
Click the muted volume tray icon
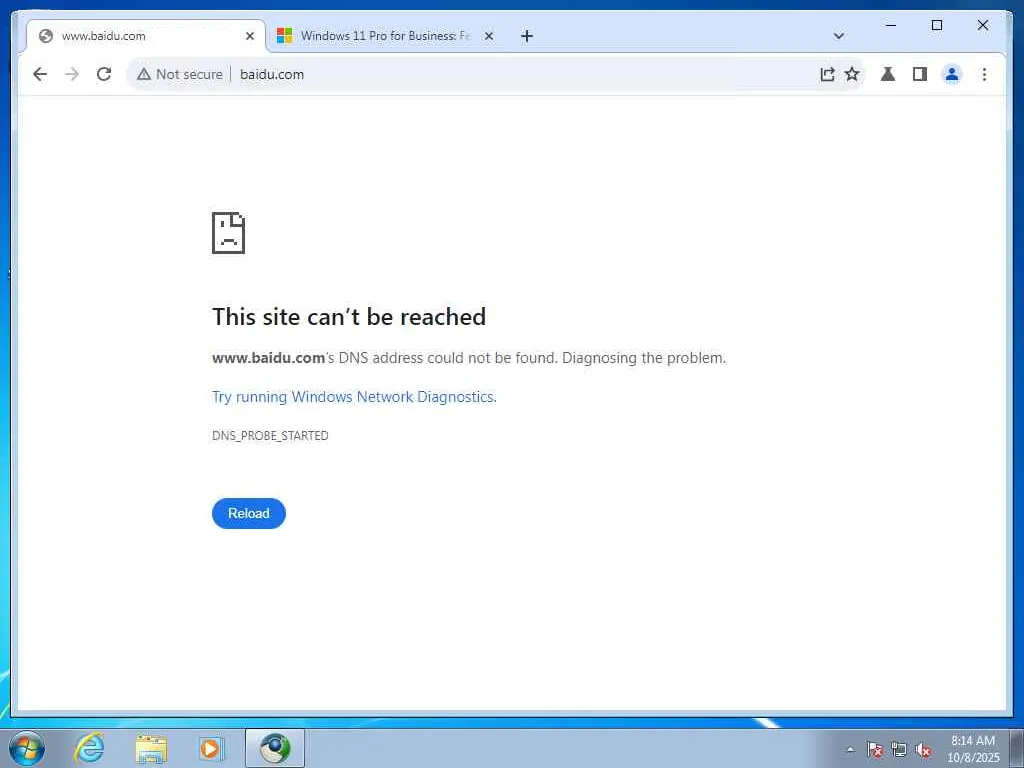(x=923, y=750)
